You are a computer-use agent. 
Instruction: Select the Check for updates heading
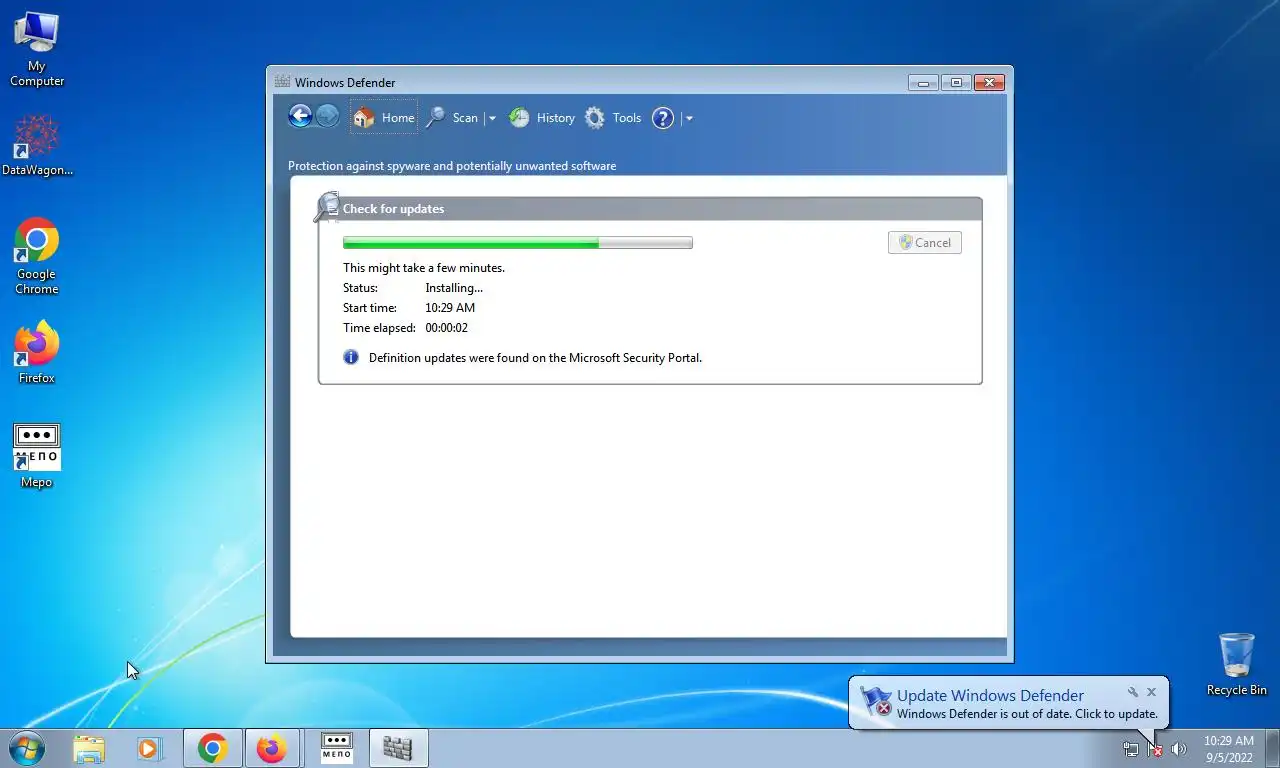coord(393,209)
